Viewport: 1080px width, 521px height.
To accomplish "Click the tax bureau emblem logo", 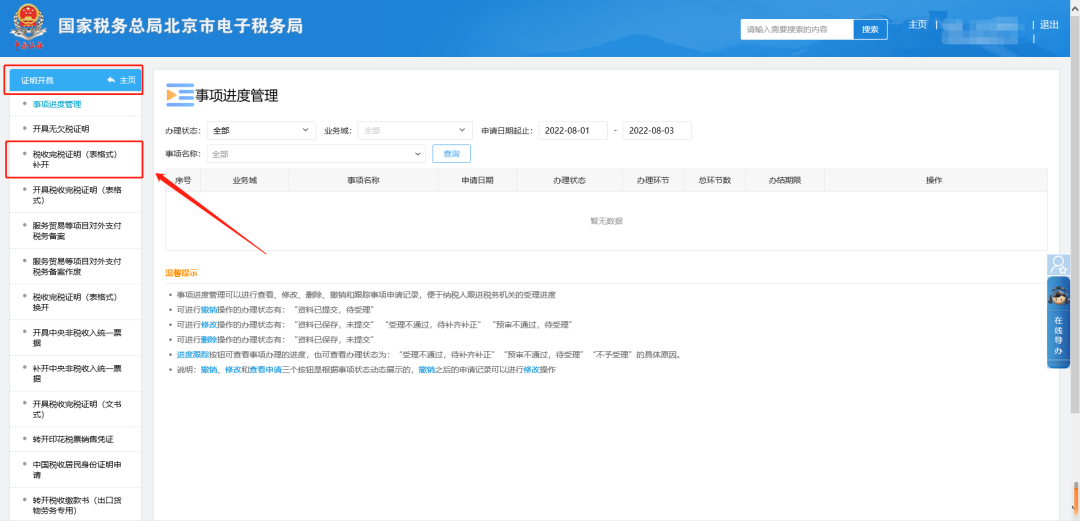I will pyautogui.click(x=27, y=27).
